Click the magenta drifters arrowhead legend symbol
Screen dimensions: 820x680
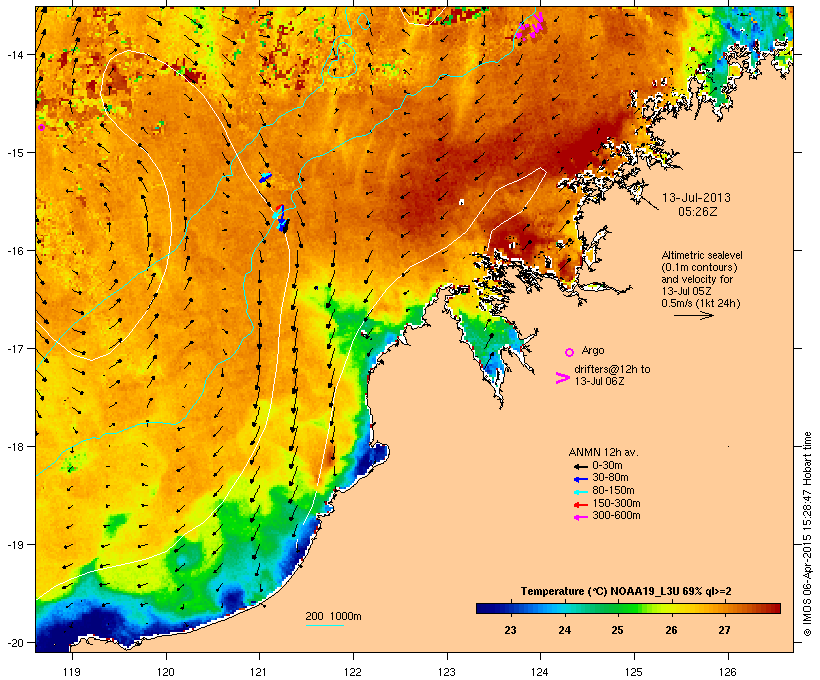coord(562,378)
